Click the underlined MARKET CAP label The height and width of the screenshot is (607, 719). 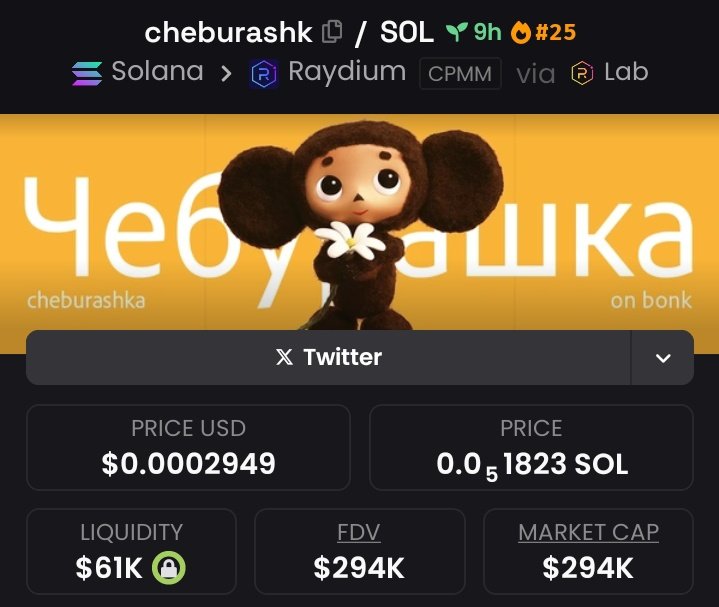[588, 532]
